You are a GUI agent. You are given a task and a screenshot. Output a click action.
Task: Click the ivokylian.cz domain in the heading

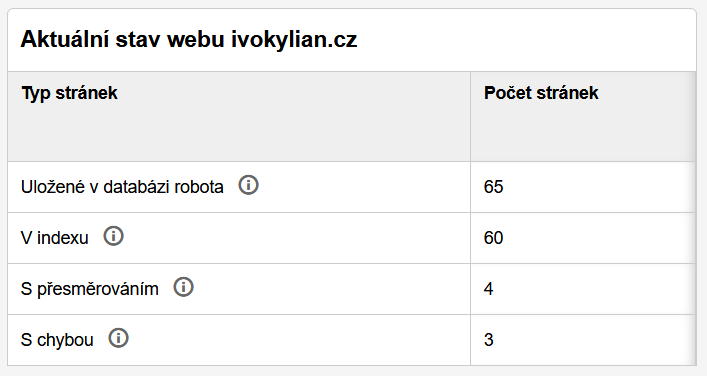click(294, 40)
